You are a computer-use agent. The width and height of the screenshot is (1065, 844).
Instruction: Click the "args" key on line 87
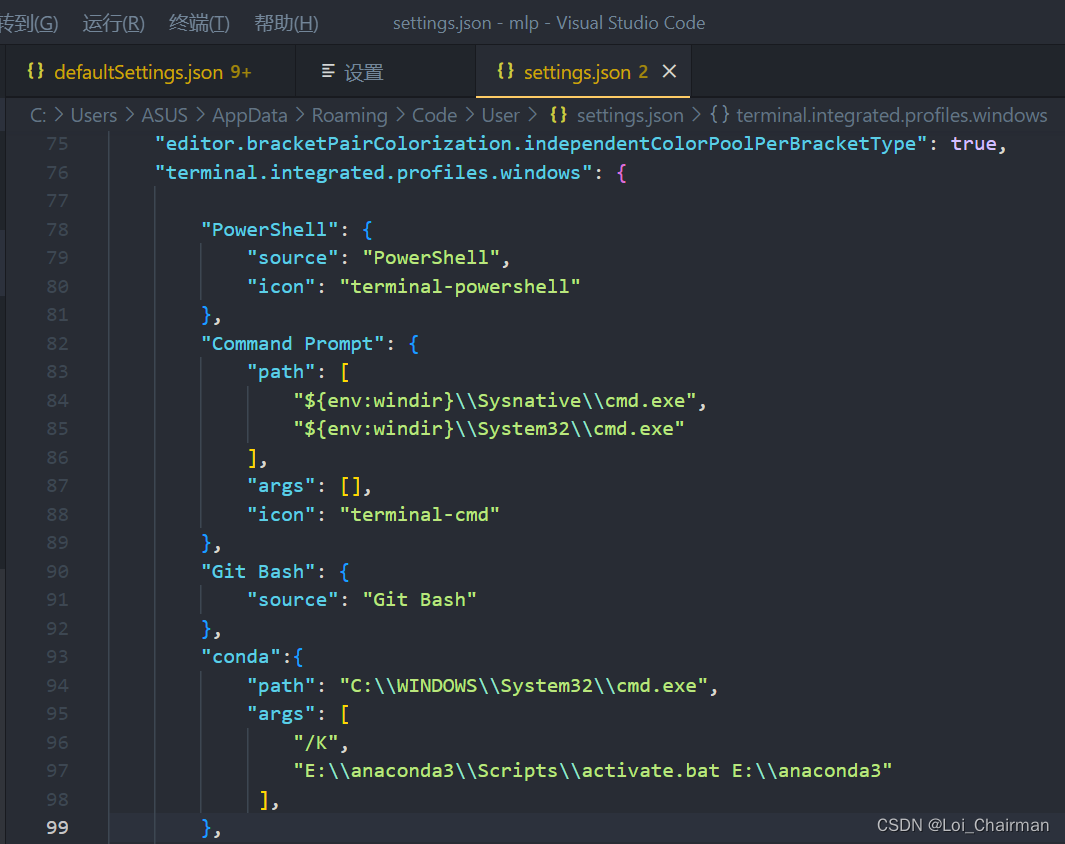pyautogui.click(x=281, y=486)
